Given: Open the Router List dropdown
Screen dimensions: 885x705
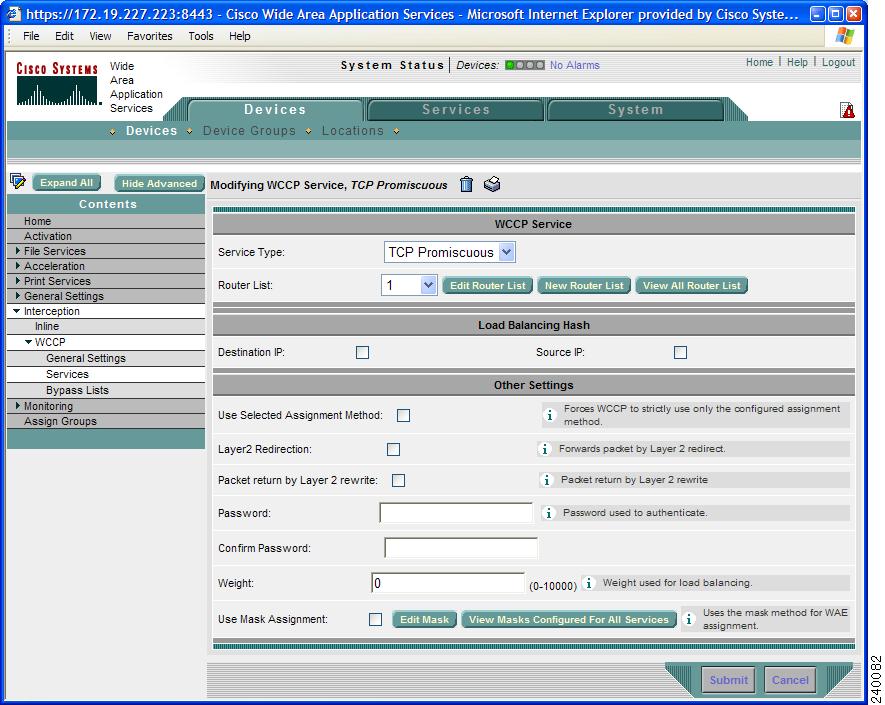Looking at the screenshot, I should (x=409, y=286).
